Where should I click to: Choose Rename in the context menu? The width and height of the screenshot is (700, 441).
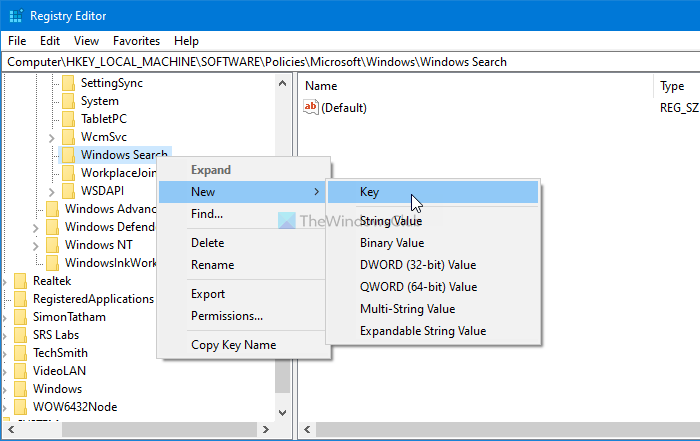[x=244, y=265]
